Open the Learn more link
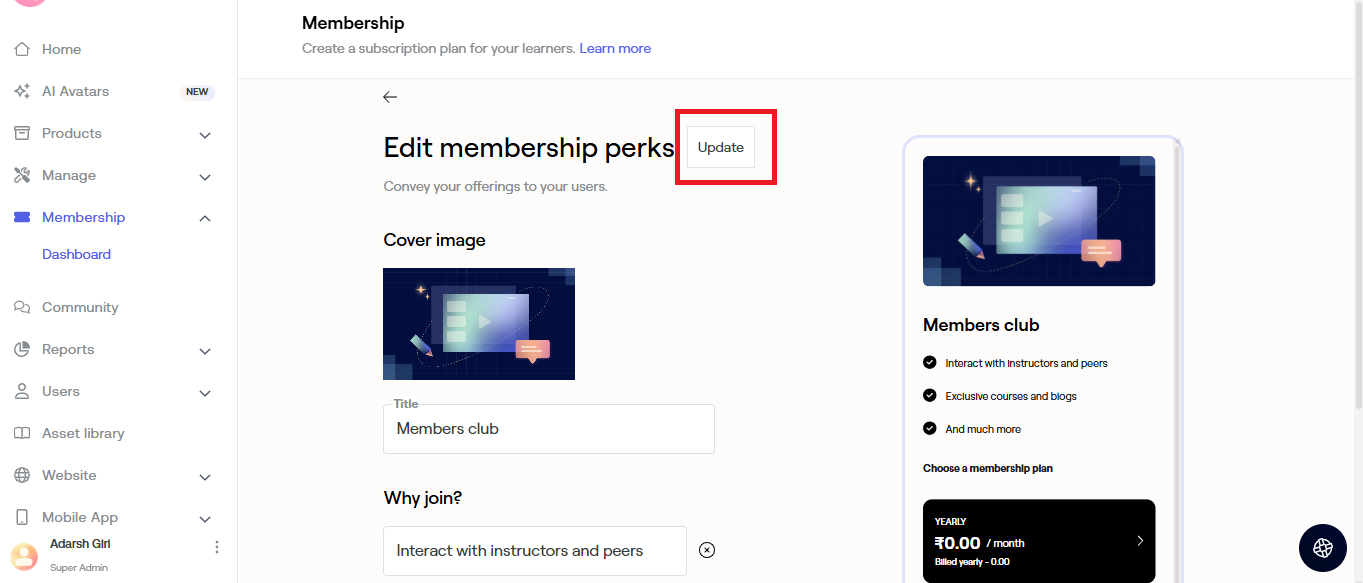 (x=615, y=48)
